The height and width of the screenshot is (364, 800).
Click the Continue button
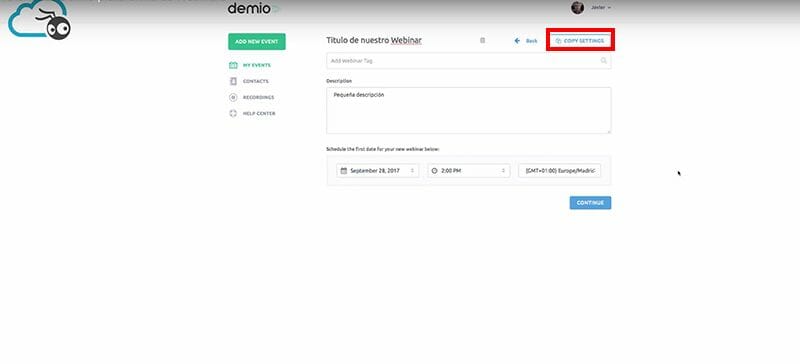pos(590,203)
